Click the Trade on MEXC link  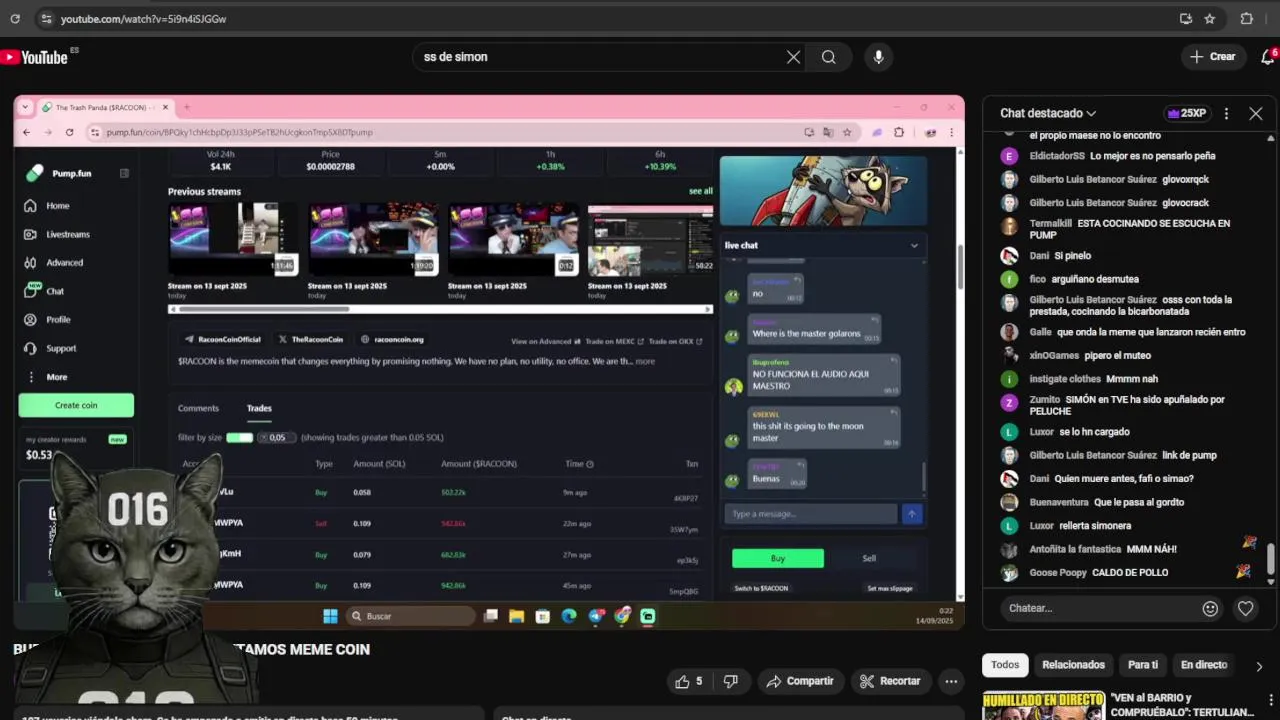[x=614, y=341]
